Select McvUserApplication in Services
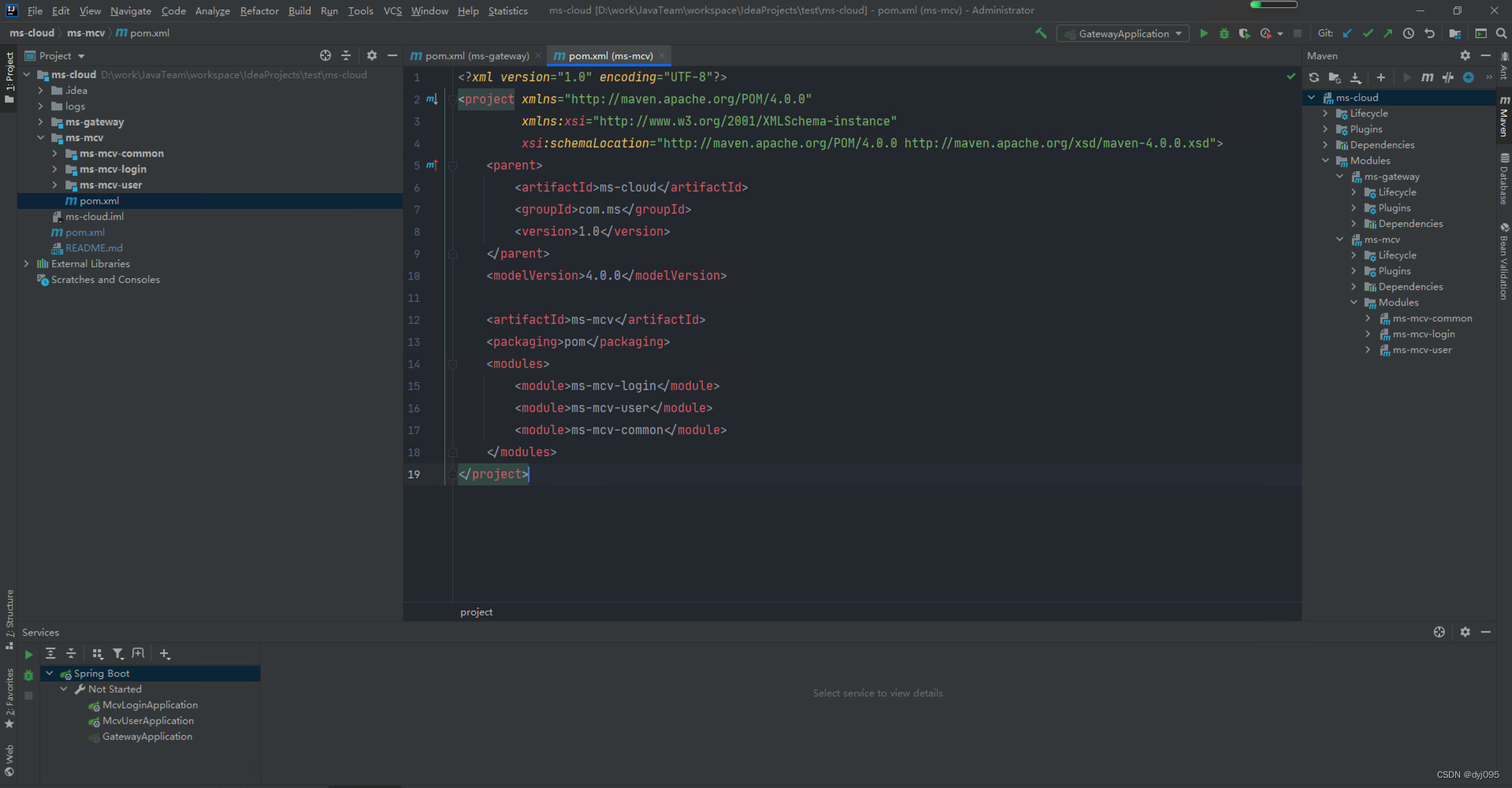 tap(148, 721)
